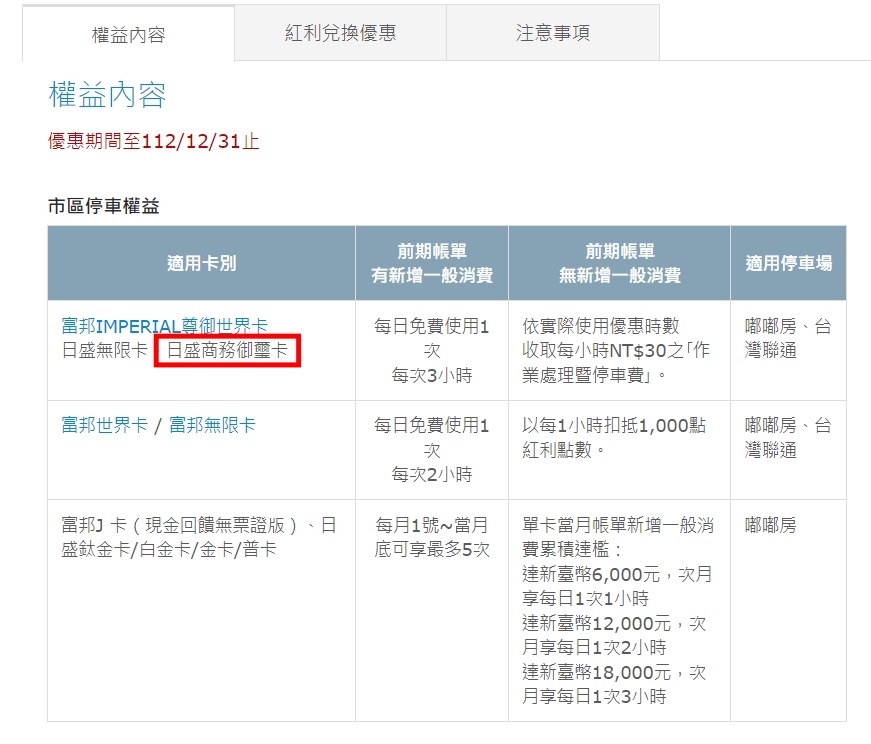The image size is (871, 744).
Task: Open the 注意事項 tab
Action: point(553,33)
